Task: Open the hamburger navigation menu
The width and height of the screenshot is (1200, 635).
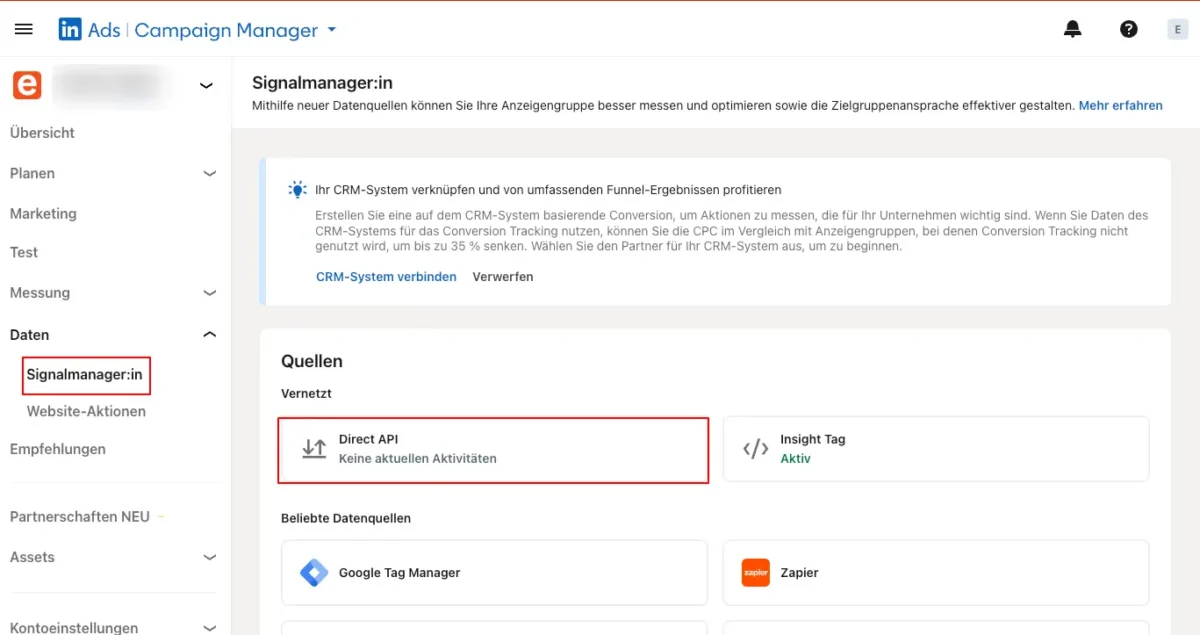Action: tap(24, 30)
